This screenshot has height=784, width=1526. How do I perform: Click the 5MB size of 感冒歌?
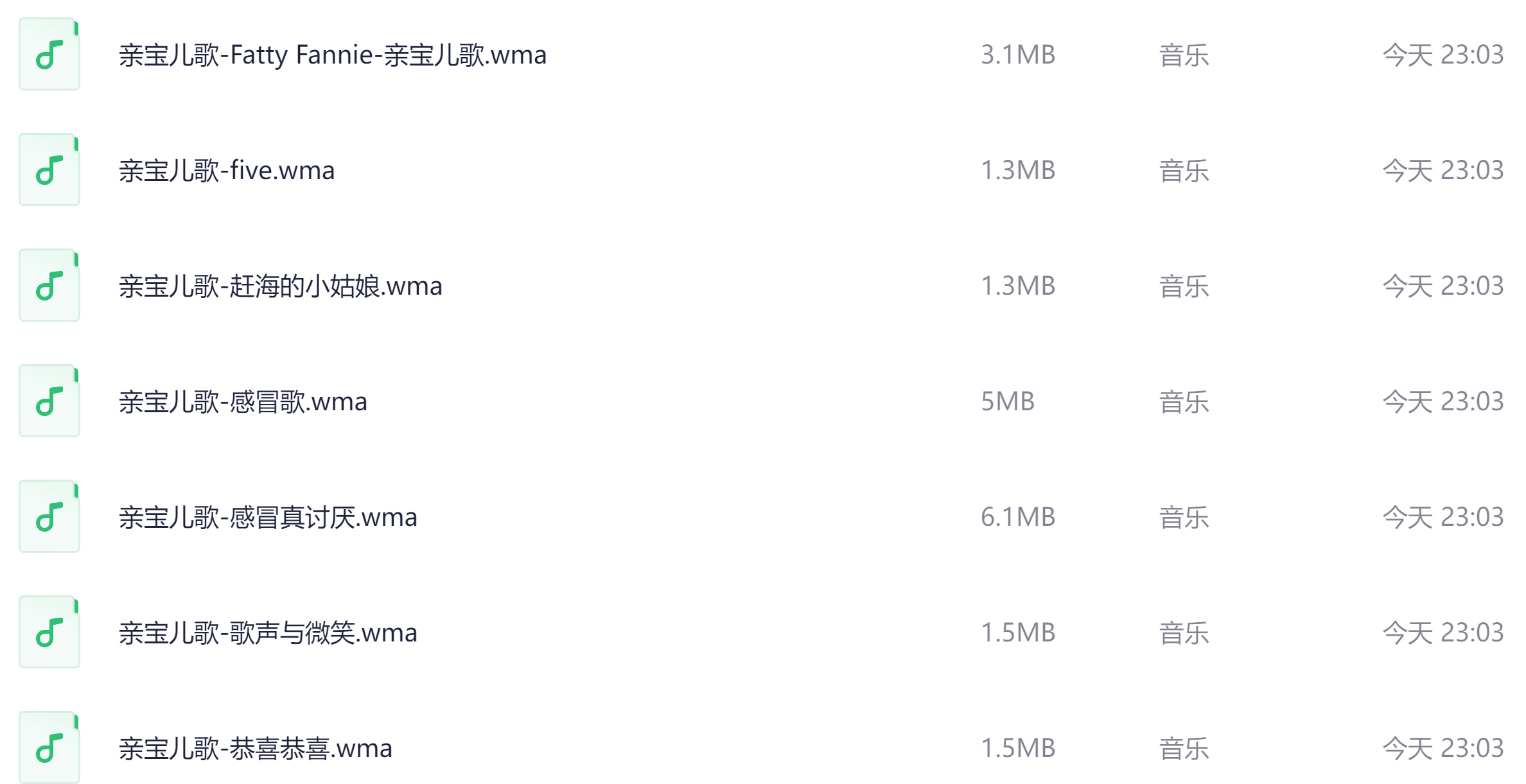click(1007, 402)
